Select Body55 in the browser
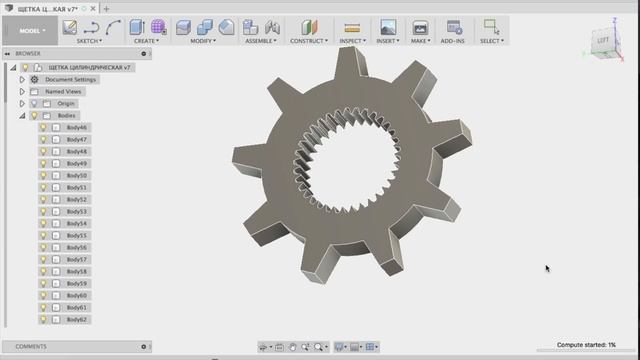 point(77,236)
